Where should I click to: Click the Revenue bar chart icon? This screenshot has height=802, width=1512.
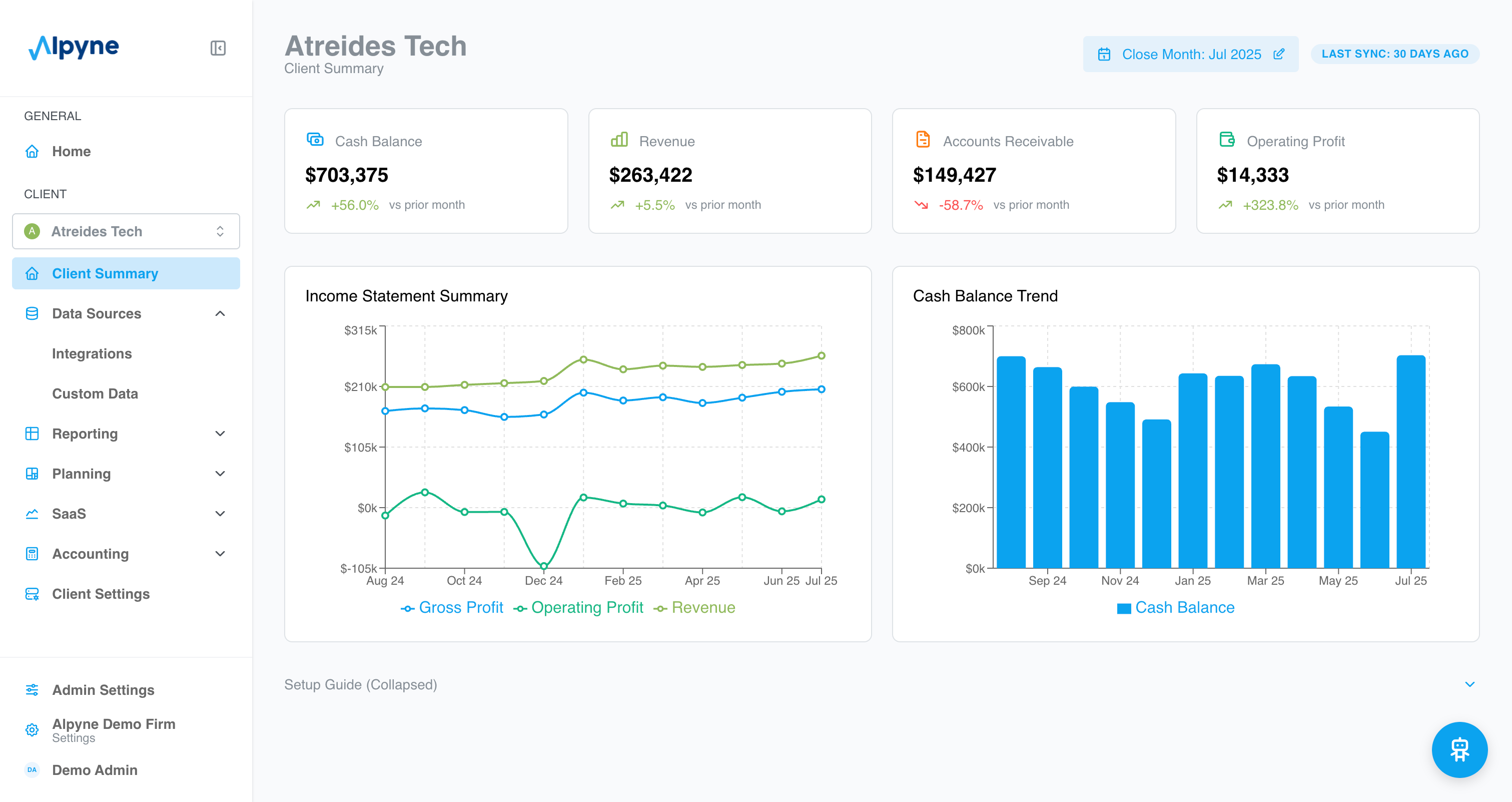619,140
